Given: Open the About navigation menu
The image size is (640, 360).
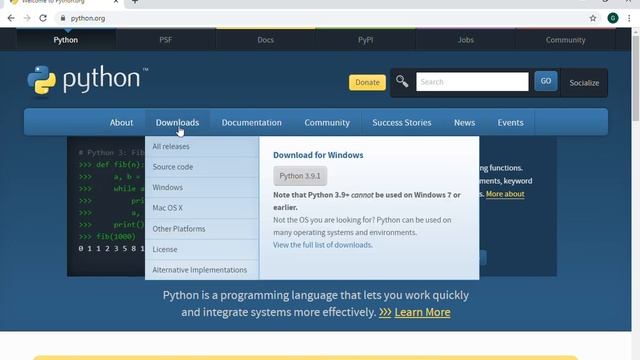Looking at the screenshot, I should coord(121,122).
